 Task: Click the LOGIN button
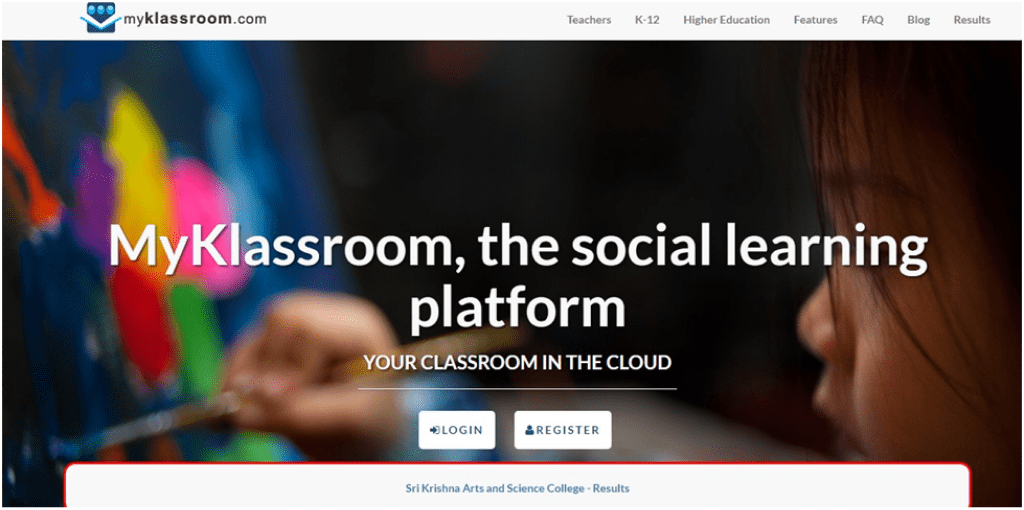[457, 430]
